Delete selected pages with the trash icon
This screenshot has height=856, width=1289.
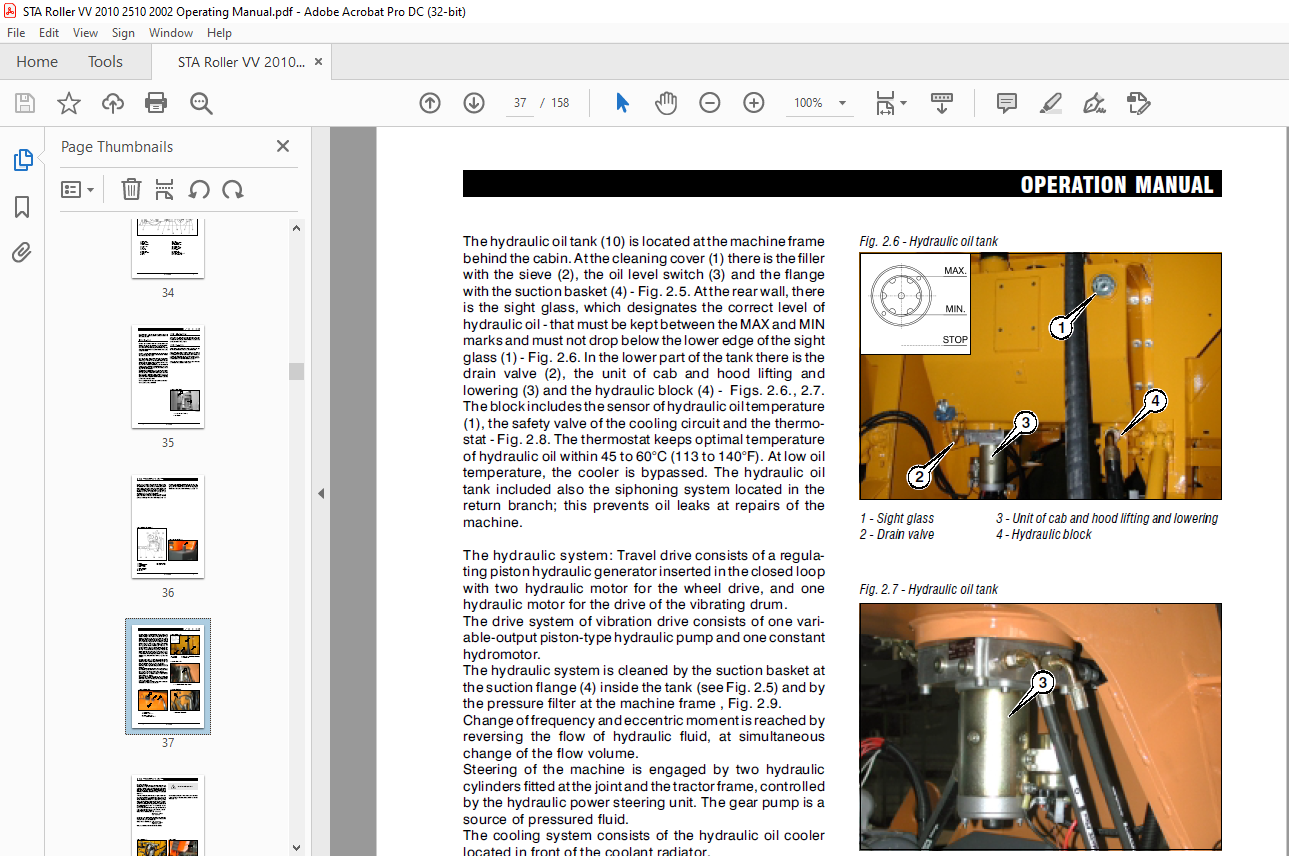(131, 189)
